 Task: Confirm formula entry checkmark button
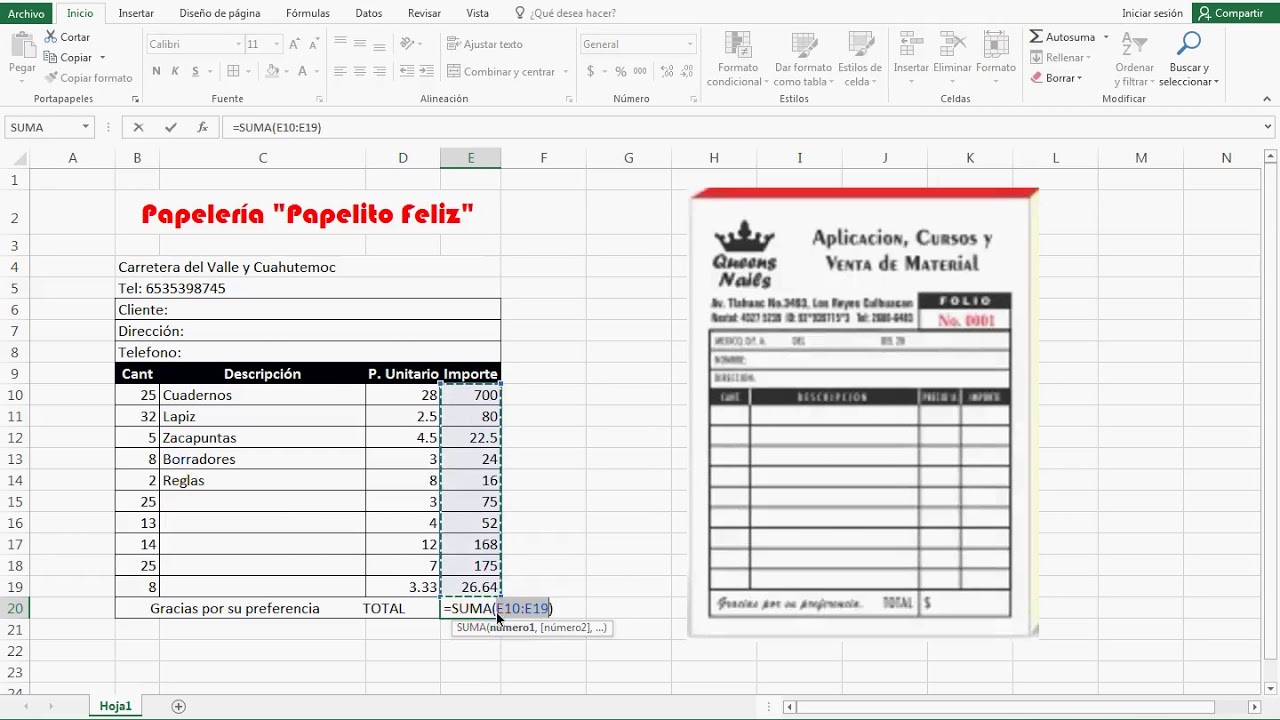click(x=171, y=127)
